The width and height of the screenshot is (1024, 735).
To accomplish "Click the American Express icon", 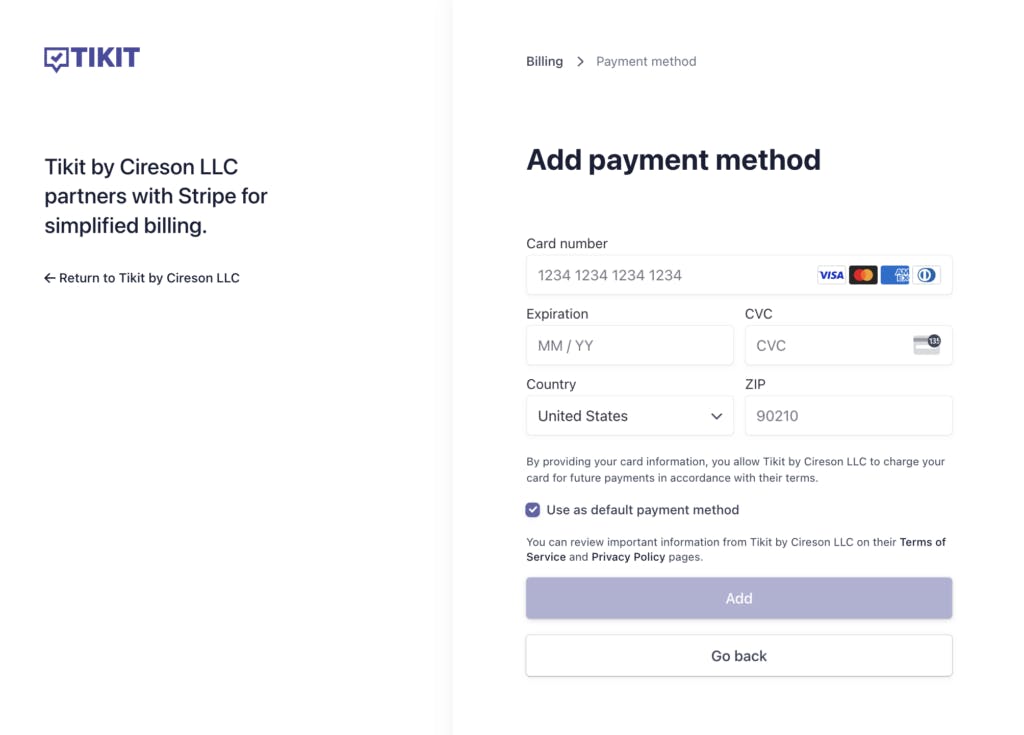I will [x=895, y=275].
